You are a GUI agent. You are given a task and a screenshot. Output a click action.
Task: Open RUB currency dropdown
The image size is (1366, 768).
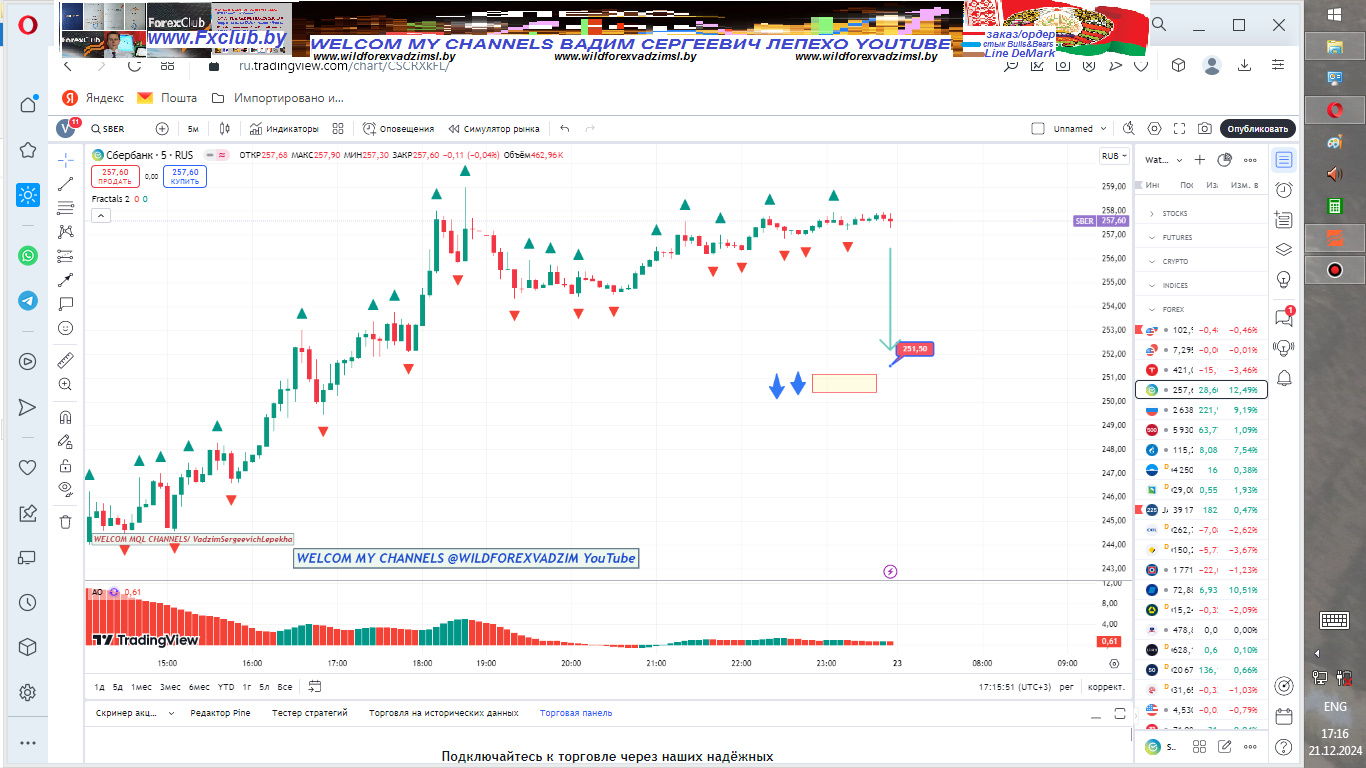point(1114,156)
